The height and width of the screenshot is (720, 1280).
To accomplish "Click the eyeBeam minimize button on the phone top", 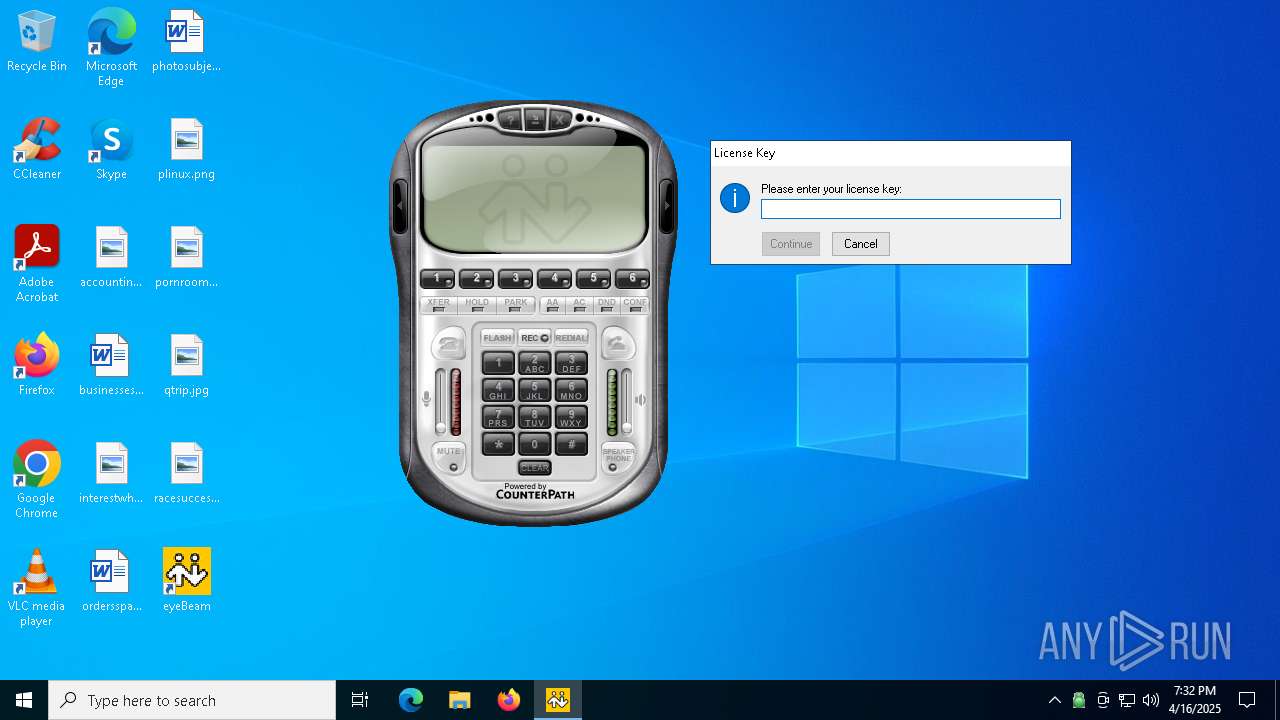I will point(535,119).
